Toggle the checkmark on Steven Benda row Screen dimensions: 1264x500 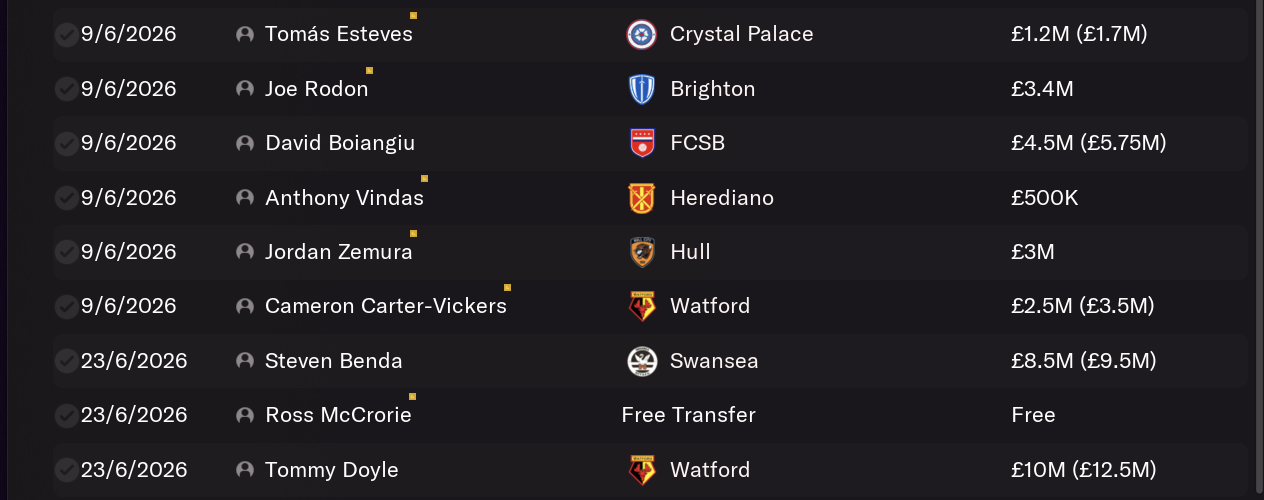click(66, 361)
